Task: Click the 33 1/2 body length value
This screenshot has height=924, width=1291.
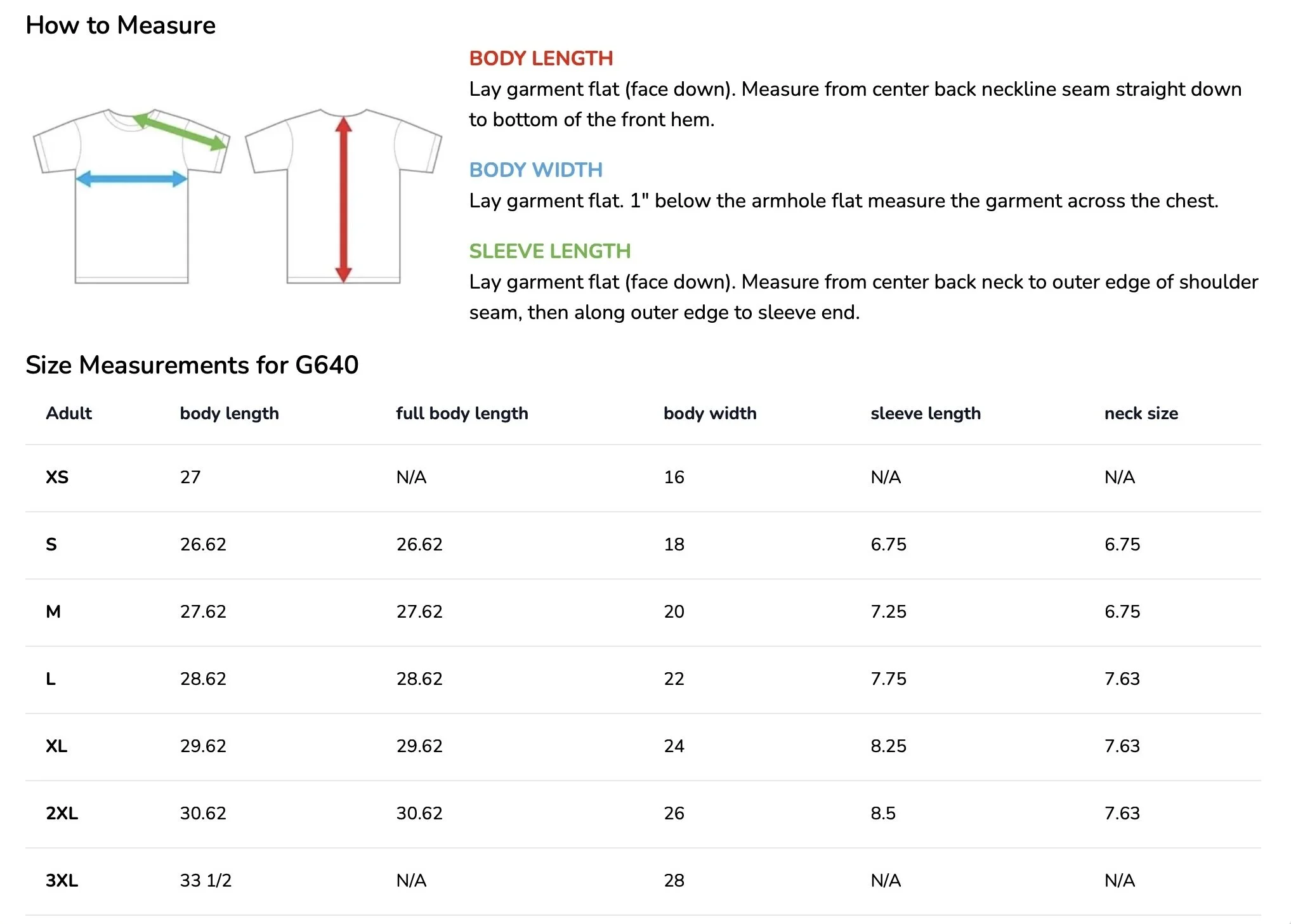Action: 206,880
